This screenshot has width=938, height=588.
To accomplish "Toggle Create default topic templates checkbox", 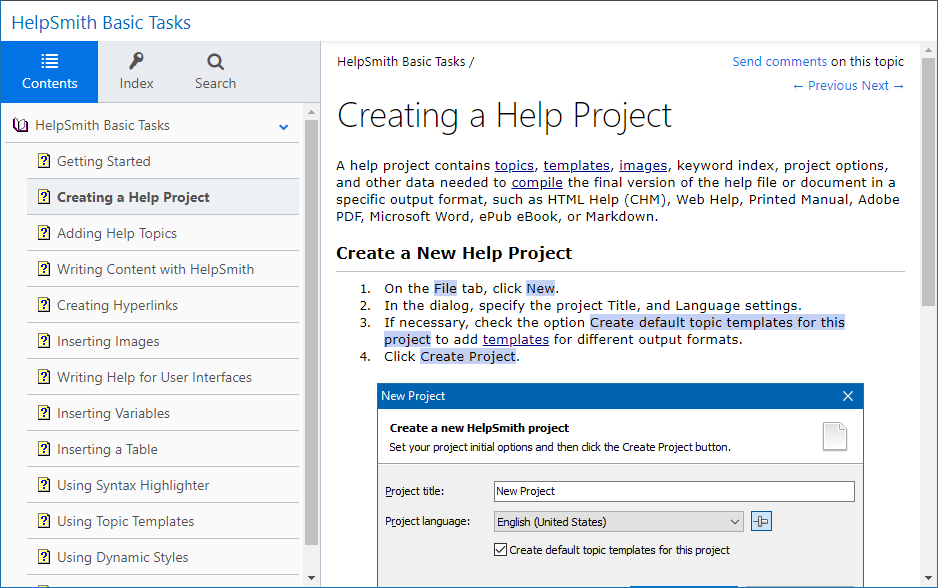I will pyautogui.click(x=501, y=550).
